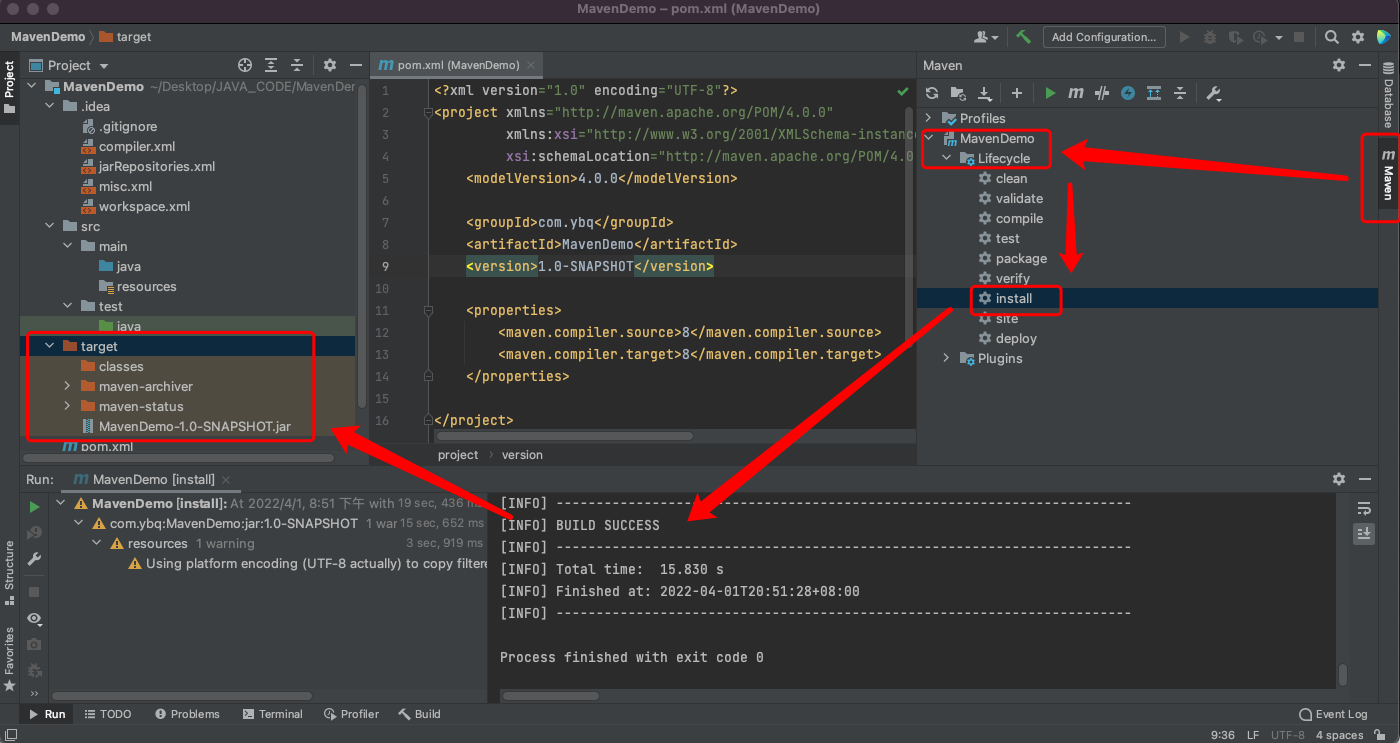Select MavenDemo-1.0-SNAPSHOT.jar file
The image size is (1400, 743).
coord(195,426)
